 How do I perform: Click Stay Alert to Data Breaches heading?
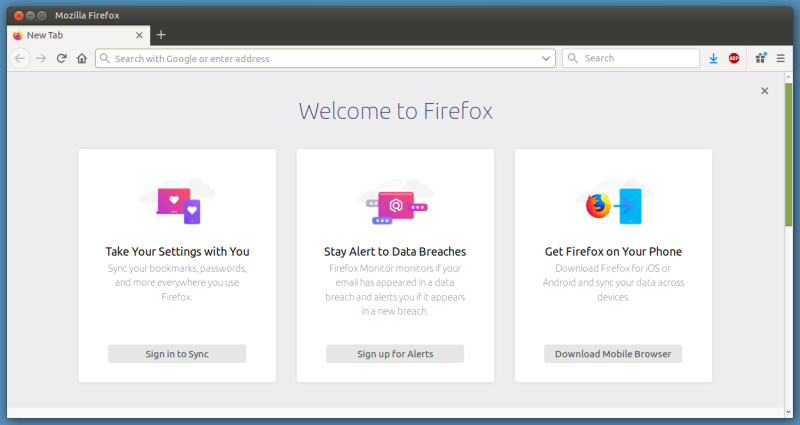[395, 252]
